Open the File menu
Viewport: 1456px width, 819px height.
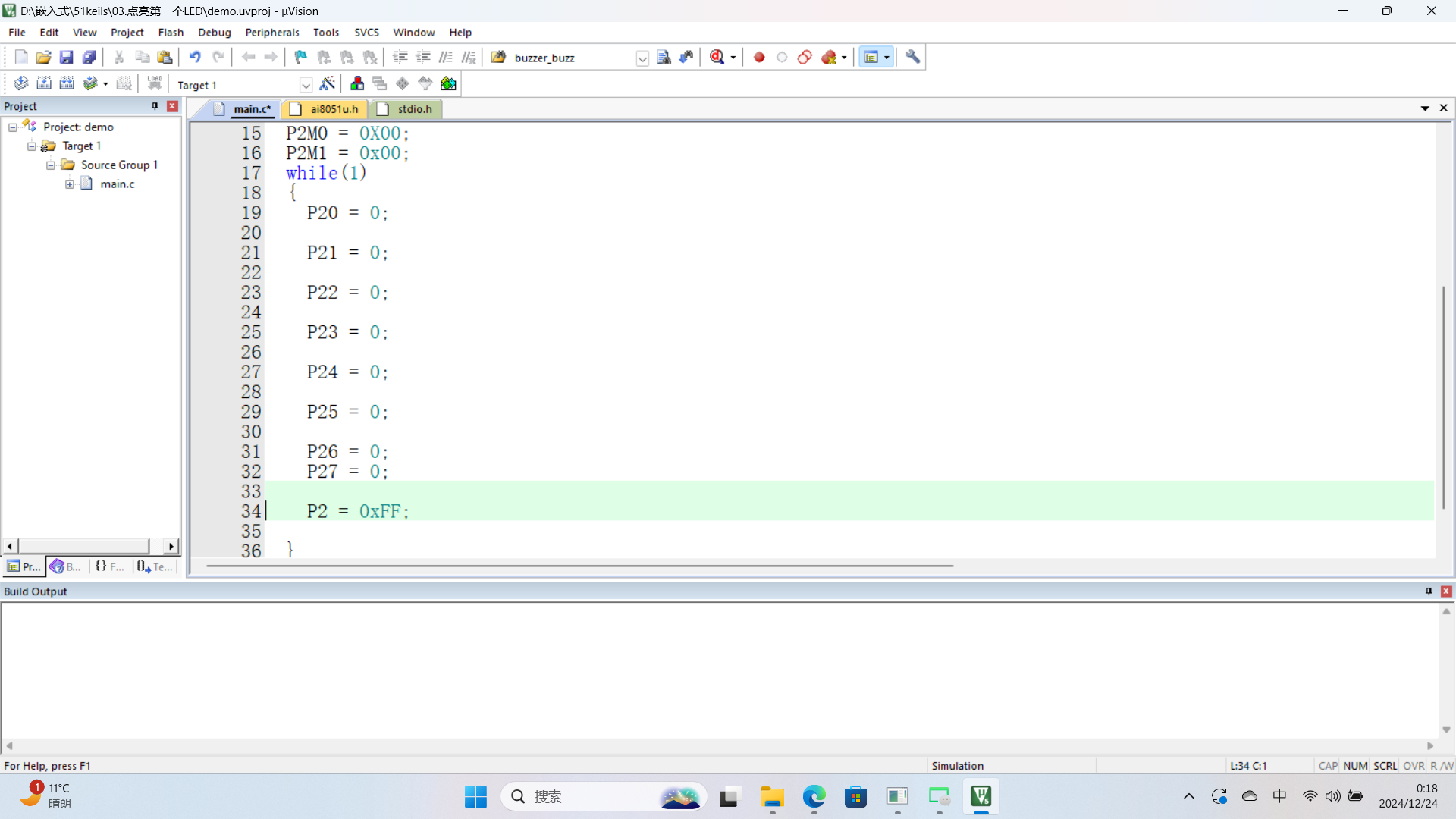pyautogui.click(x=17, y=33)
